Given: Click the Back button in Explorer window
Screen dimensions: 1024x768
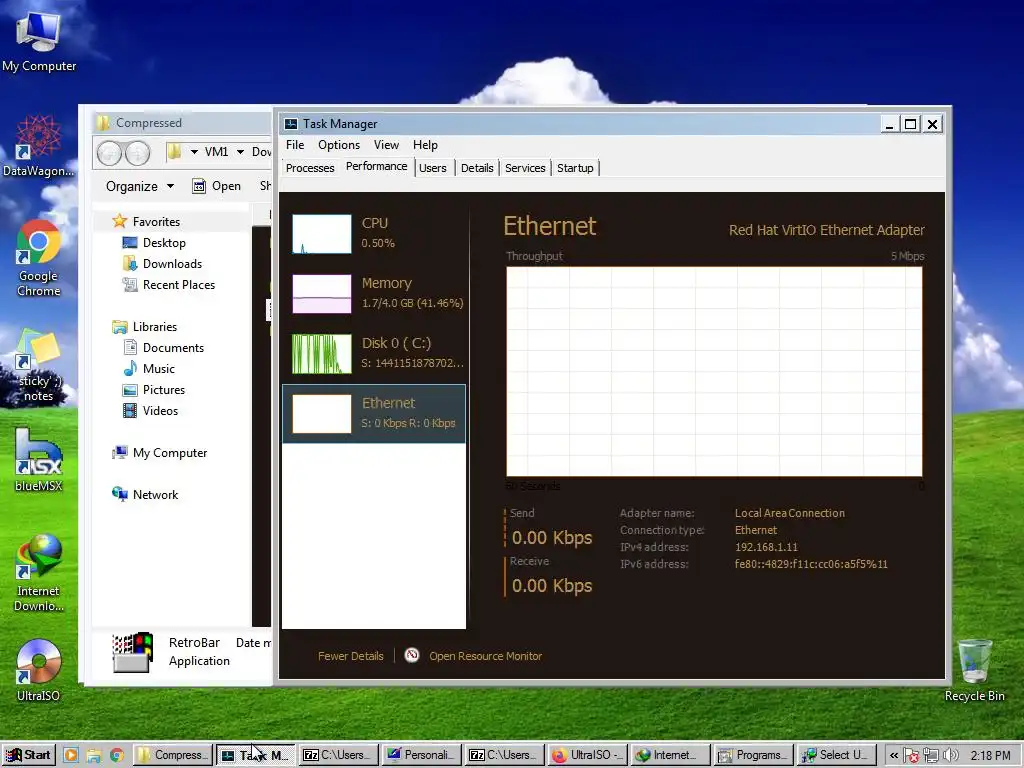Looking at the screenshot, I should coord(110,153).
